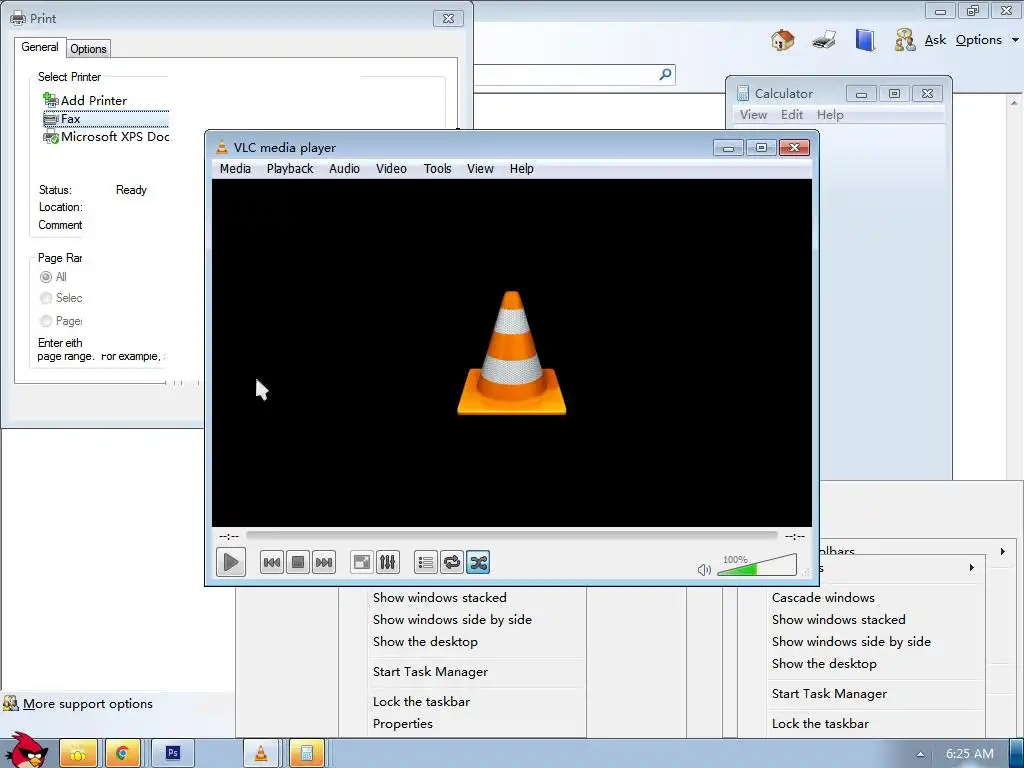Select the Pages radio button in Print
The image size is (1024, 768).
(x=46, y=321)
